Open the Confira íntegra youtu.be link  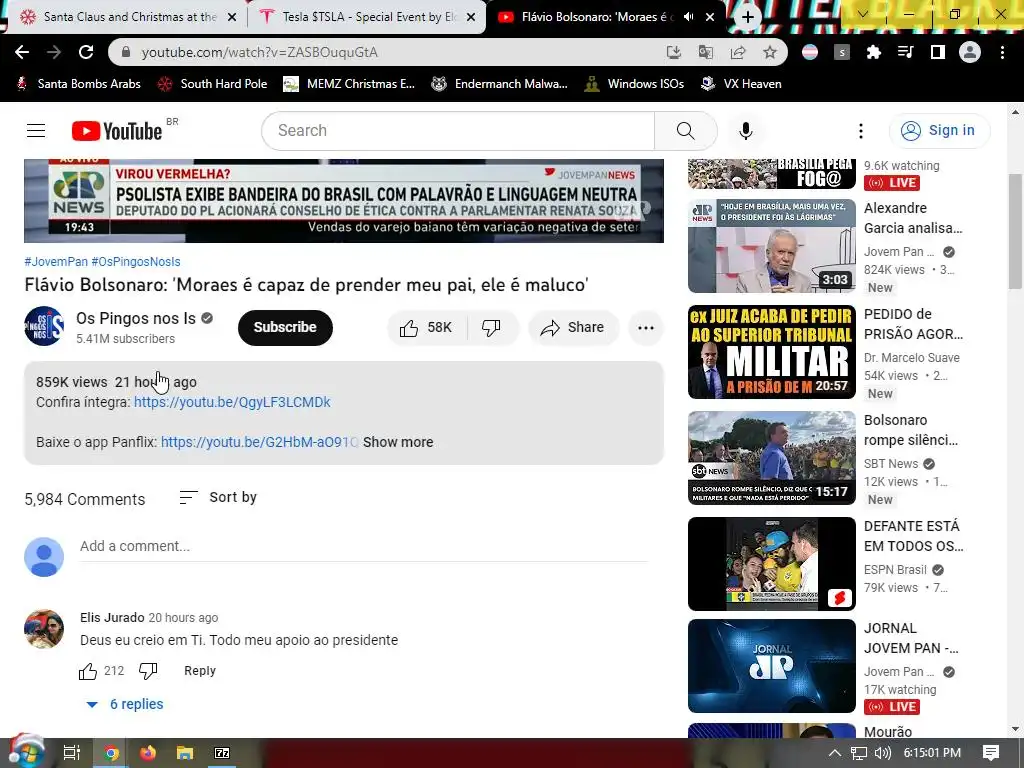coord(232,402)
